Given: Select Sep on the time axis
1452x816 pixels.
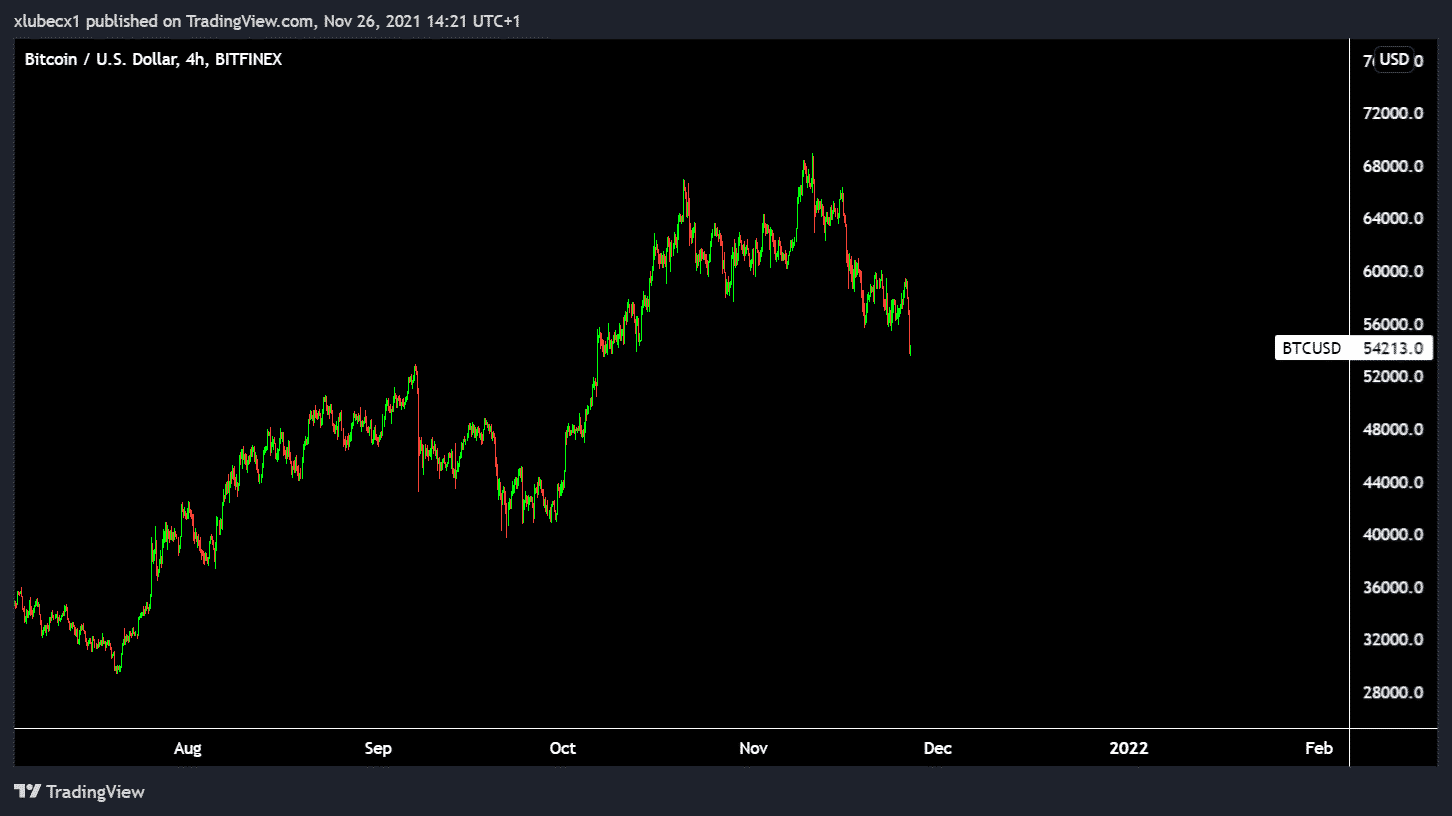Looking at the screenshot, I should (378, 748).
